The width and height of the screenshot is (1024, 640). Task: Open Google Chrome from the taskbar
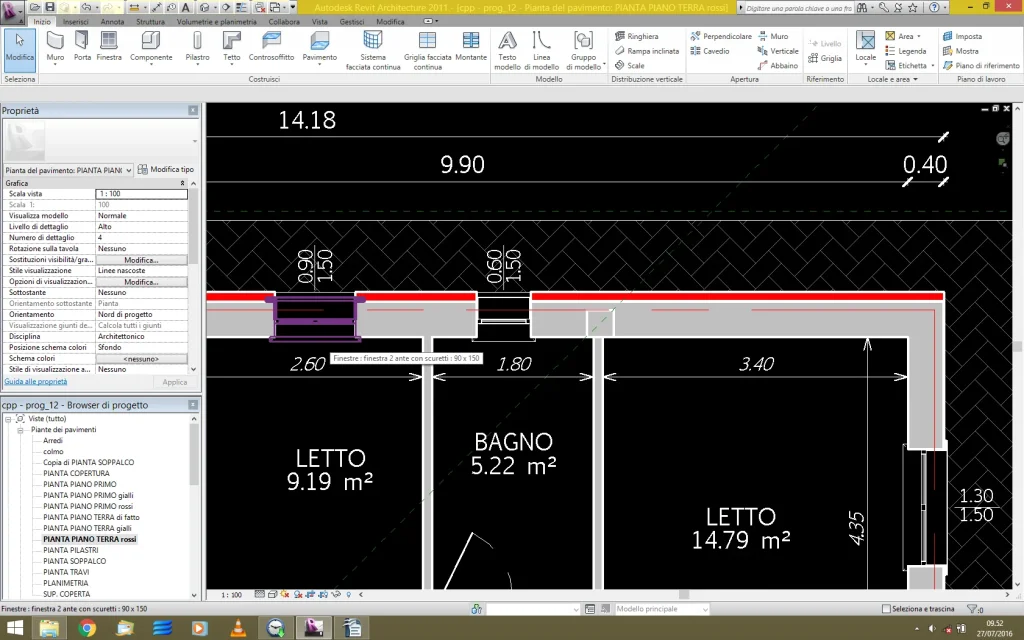[87, 628]
